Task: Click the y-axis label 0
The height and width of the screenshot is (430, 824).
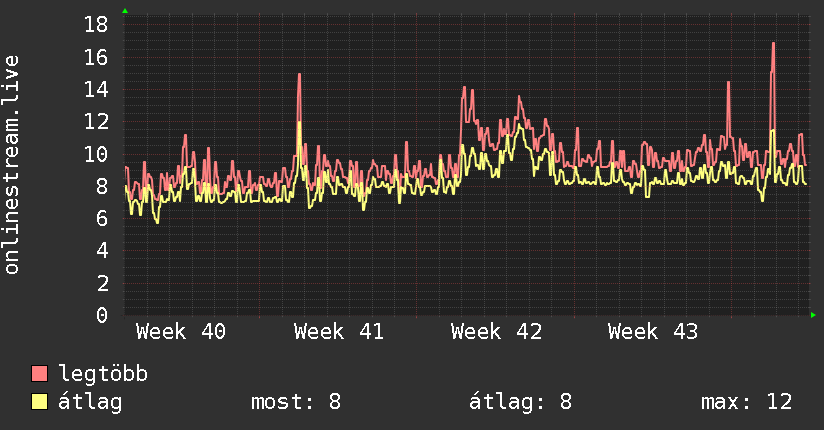Action: click(102, 315)
